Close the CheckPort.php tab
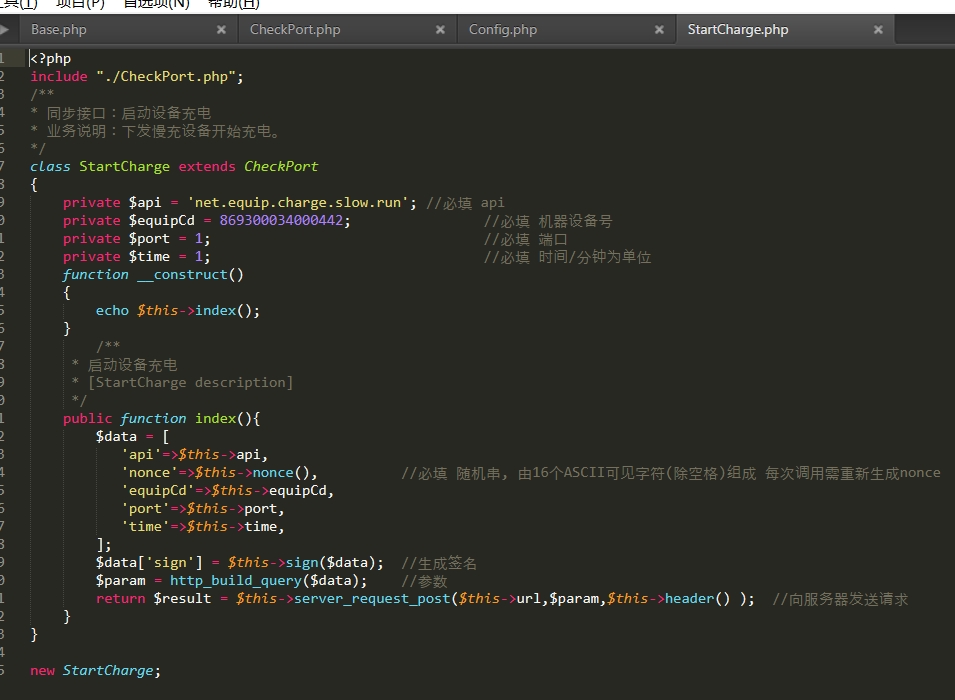Image resolution: width=955 pixels, height=700 pixels. click(x=440, y=30)
